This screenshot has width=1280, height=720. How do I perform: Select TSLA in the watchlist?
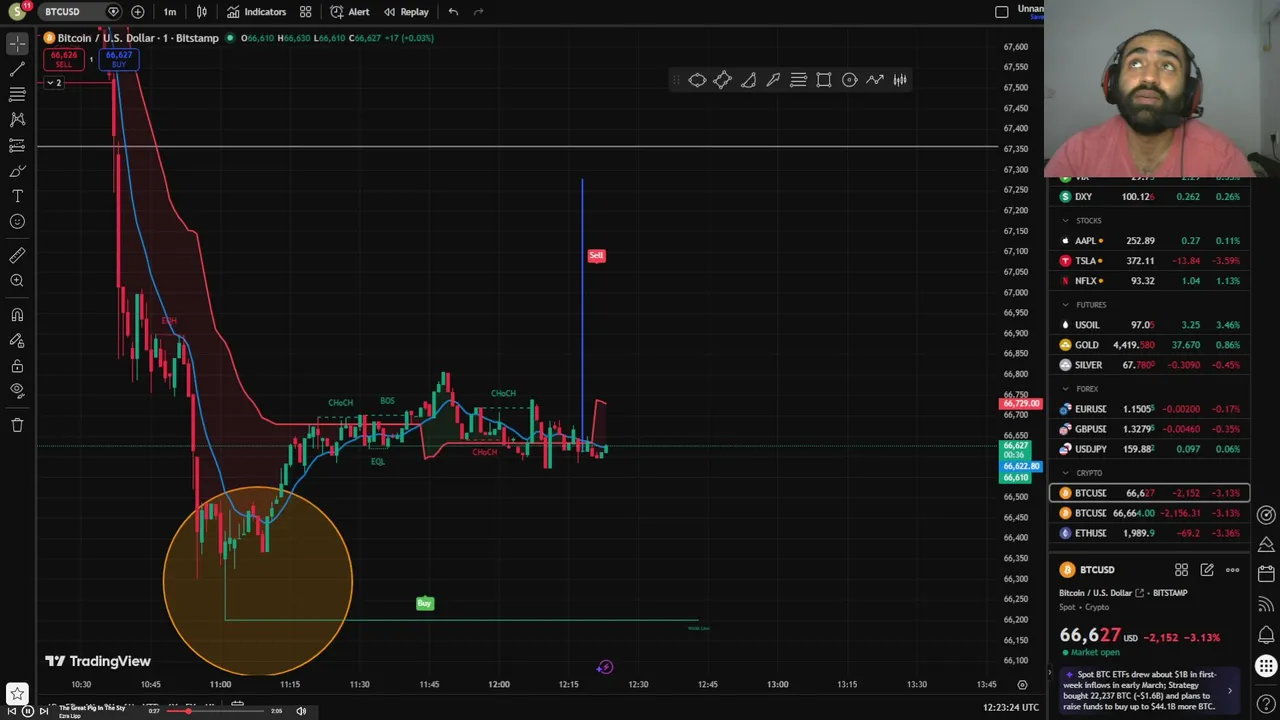tap(1149, 261)
